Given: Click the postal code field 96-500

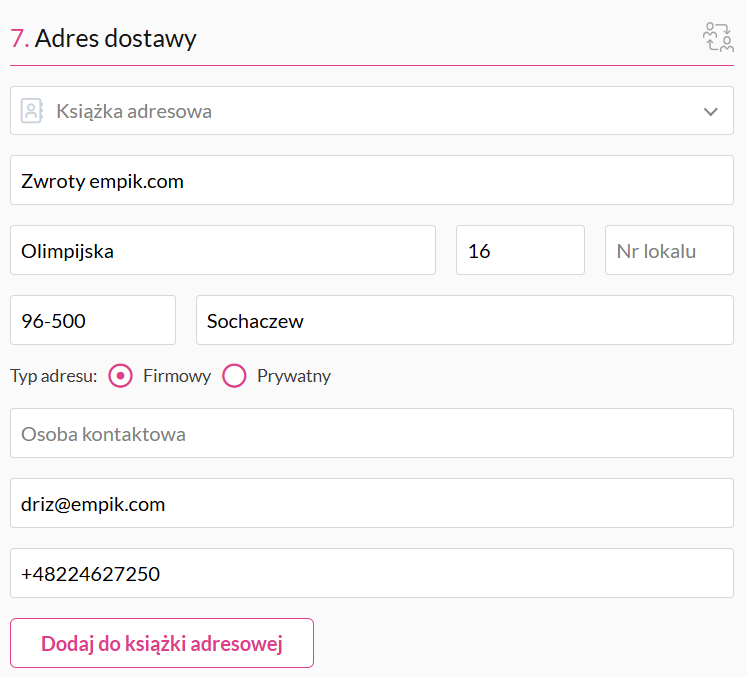Looking at the screenshot, I should pos(93,320).
